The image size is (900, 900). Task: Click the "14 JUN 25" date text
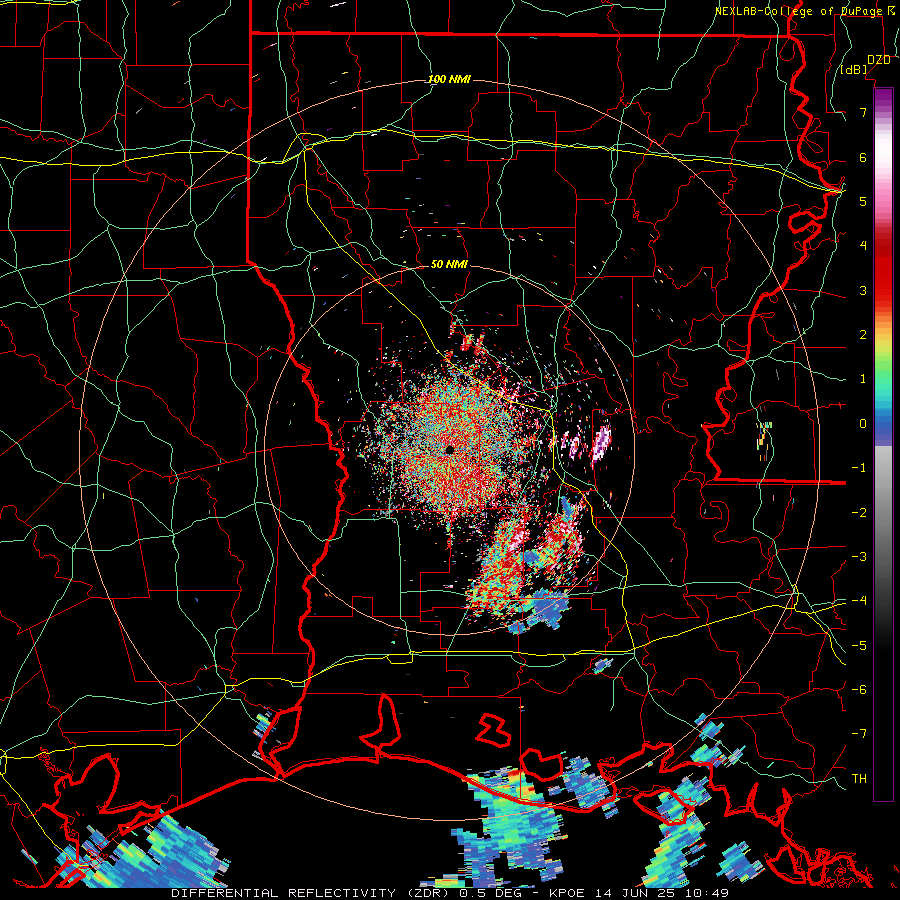coord(634,893)
